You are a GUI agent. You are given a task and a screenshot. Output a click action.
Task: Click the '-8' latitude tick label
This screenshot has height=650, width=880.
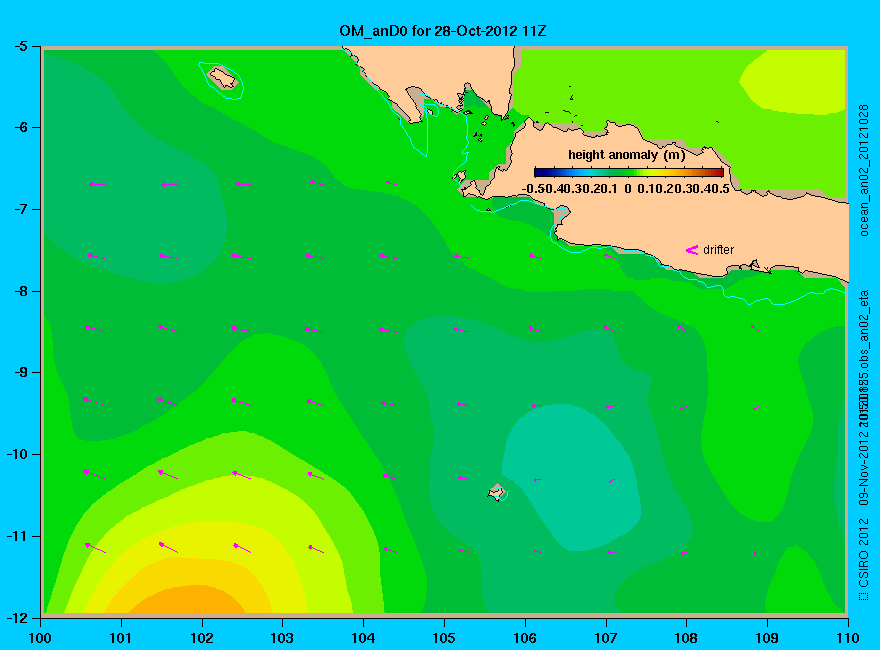coord(20,291)
